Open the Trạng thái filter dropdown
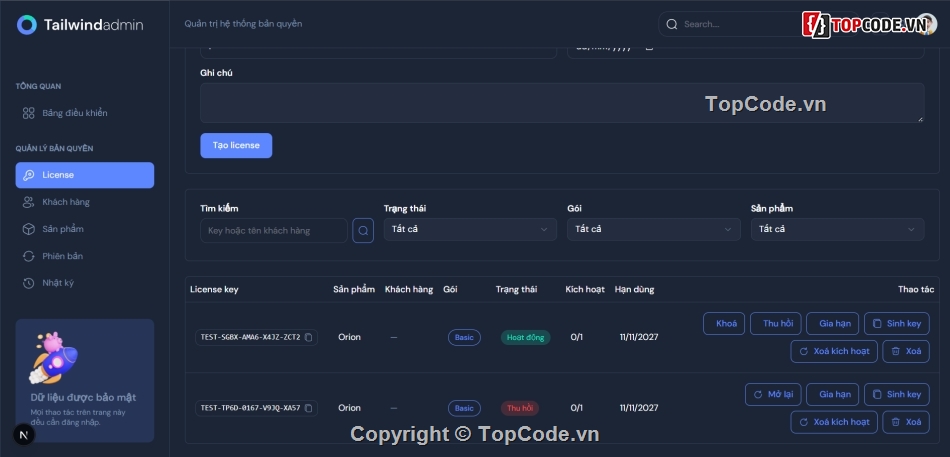This screenshot has width=950, height=457. [470, 230]
